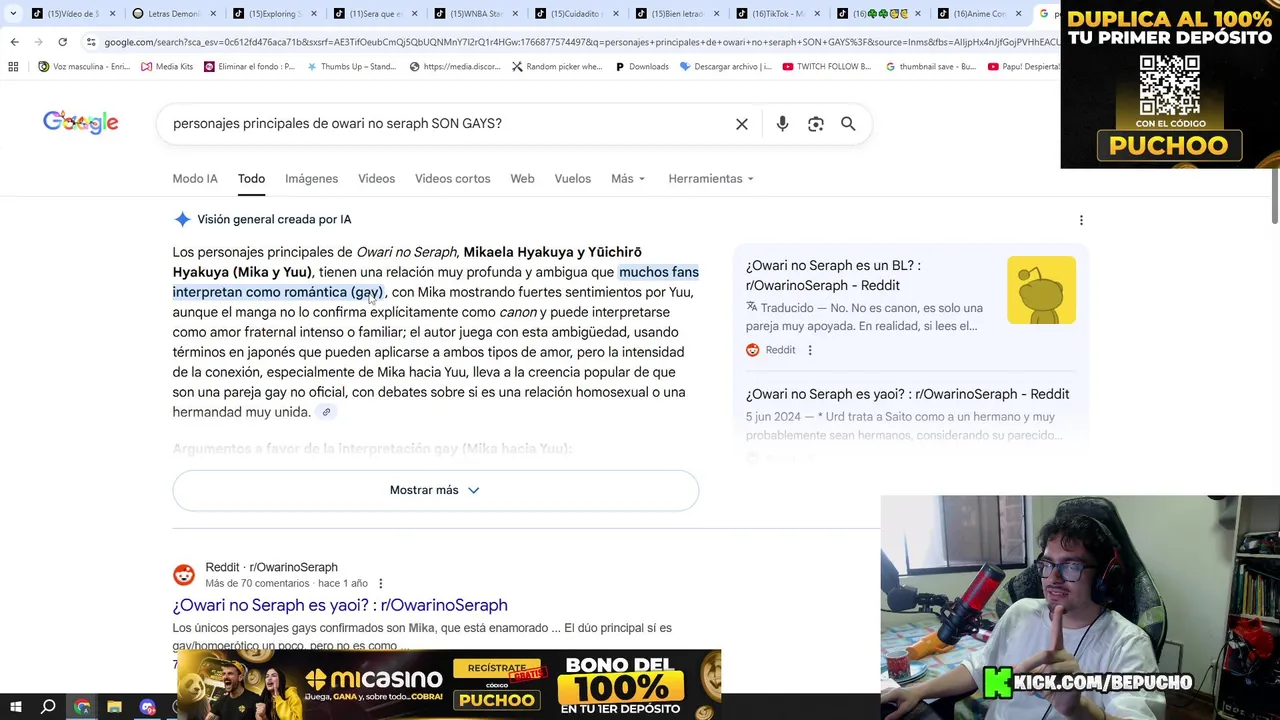This screenshot has width=1280, height=720.
Task: Open Windows taskbar search
Action: (48, 707)
